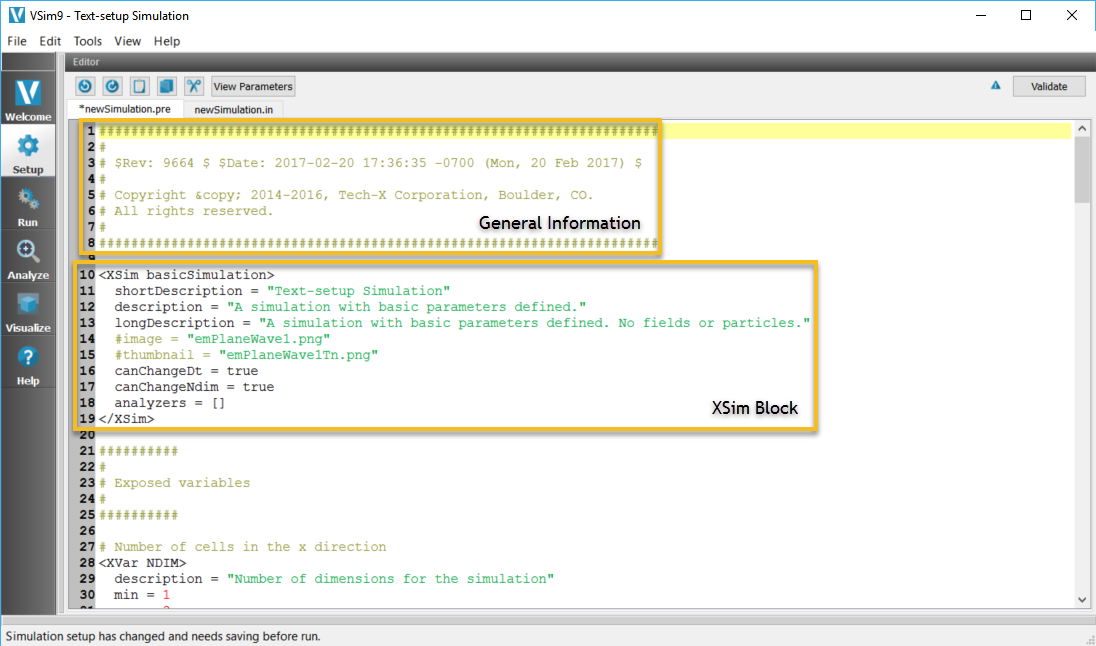Viewport: 1096px width, 646px height.
Task: Click the redo icon in editor toolbar
Action: pos(112,86)
